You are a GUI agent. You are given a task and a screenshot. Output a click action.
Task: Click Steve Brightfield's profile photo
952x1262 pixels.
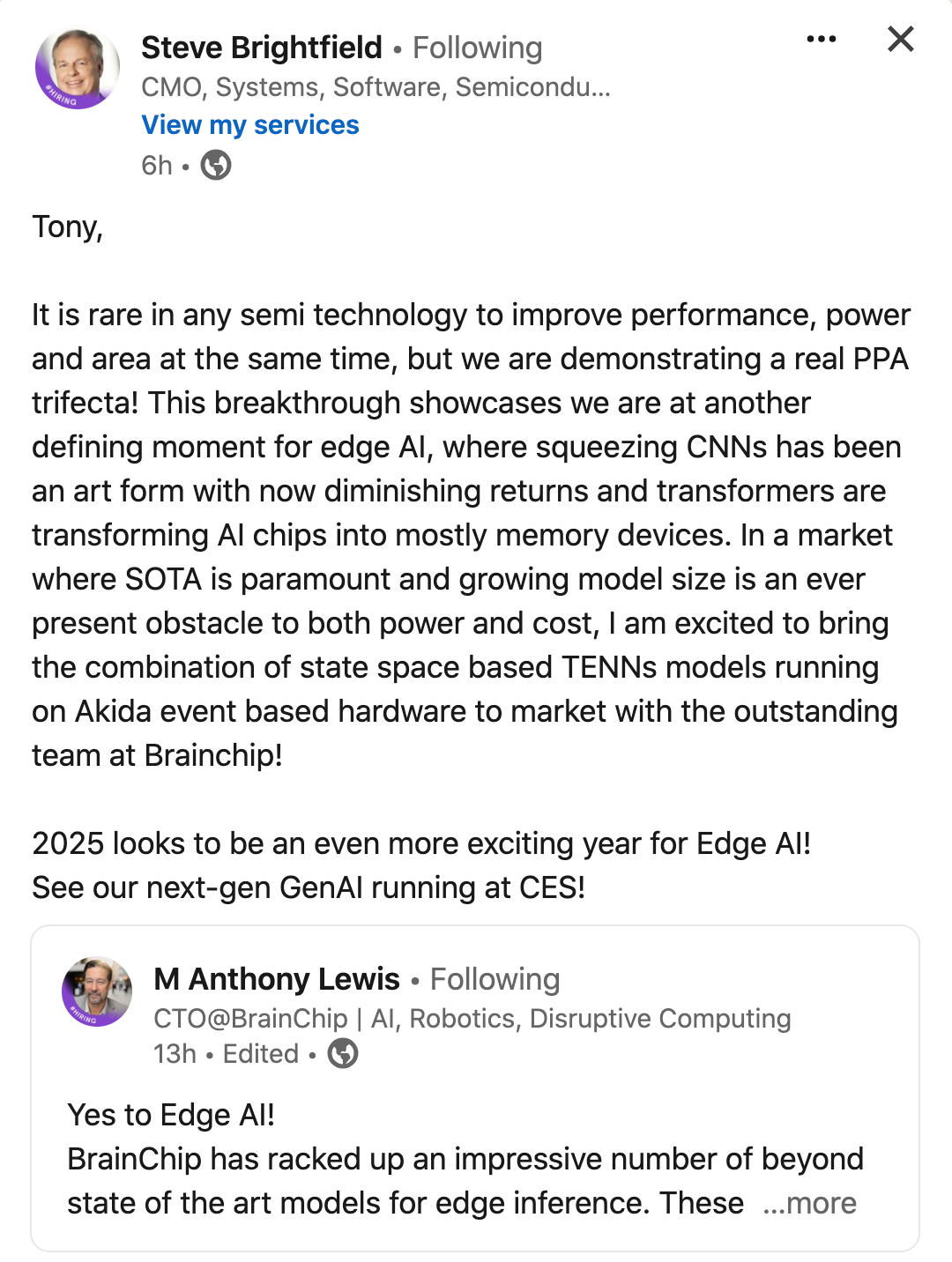click(77, 69)
